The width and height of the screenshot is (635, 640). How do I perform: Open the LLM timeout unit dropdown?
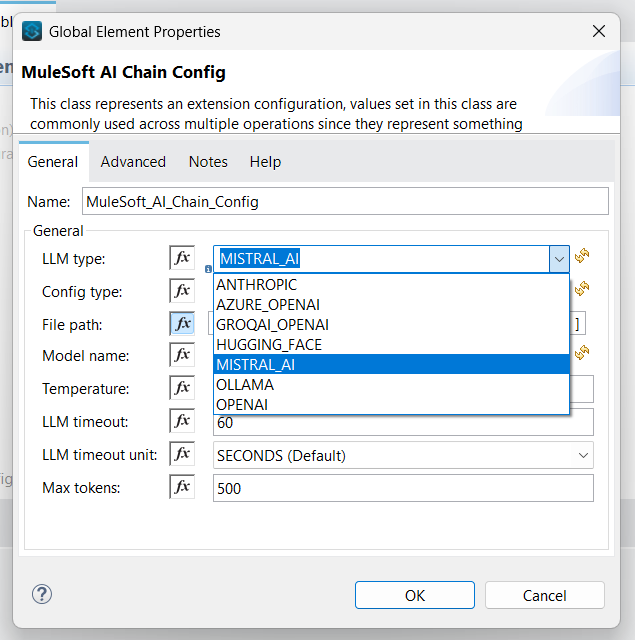click(x=583, y=455)
